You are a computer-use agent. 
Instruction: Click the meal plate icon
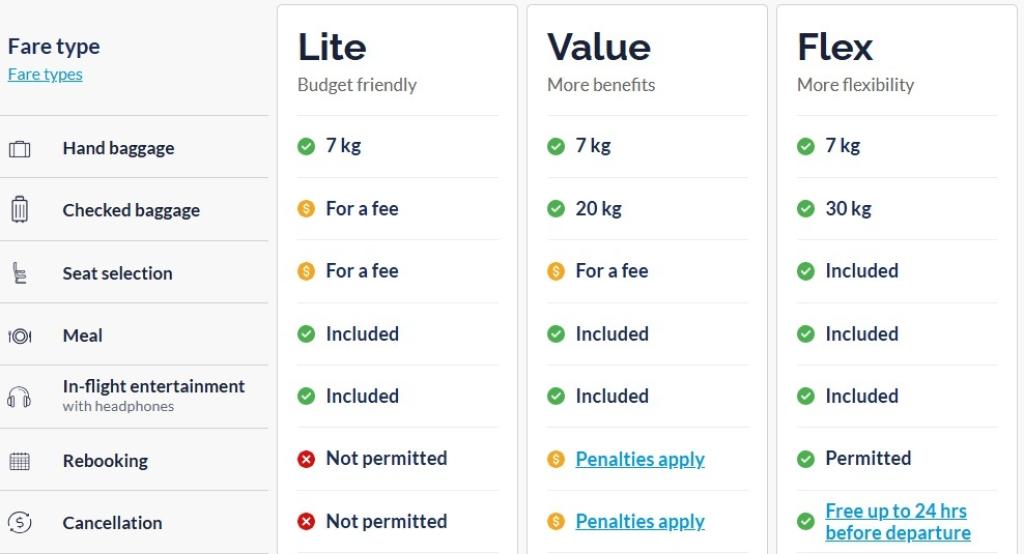click(x=20, y=336)
